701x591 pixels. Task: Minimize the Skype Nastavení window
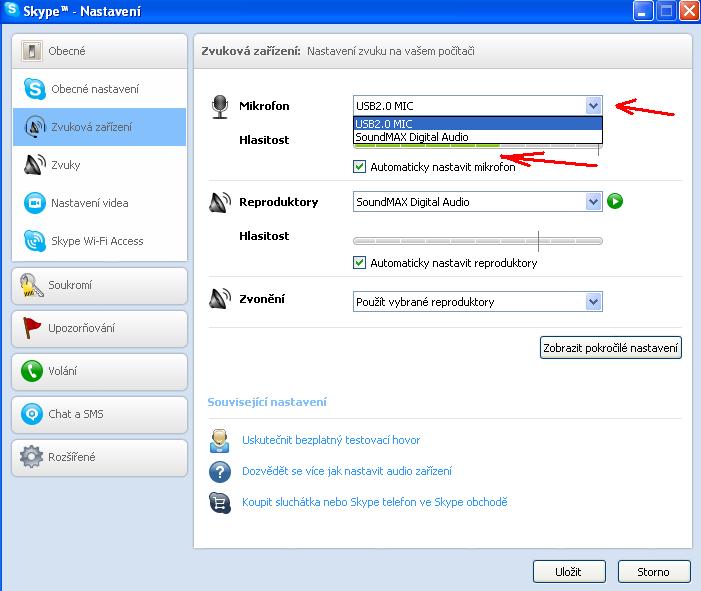pyautogui.click(x=643, y=11)
